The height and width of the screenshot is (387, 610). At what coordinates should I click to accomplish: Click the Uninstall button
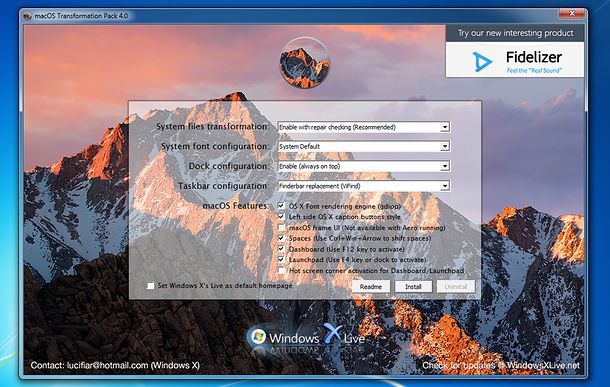[456, 287]
